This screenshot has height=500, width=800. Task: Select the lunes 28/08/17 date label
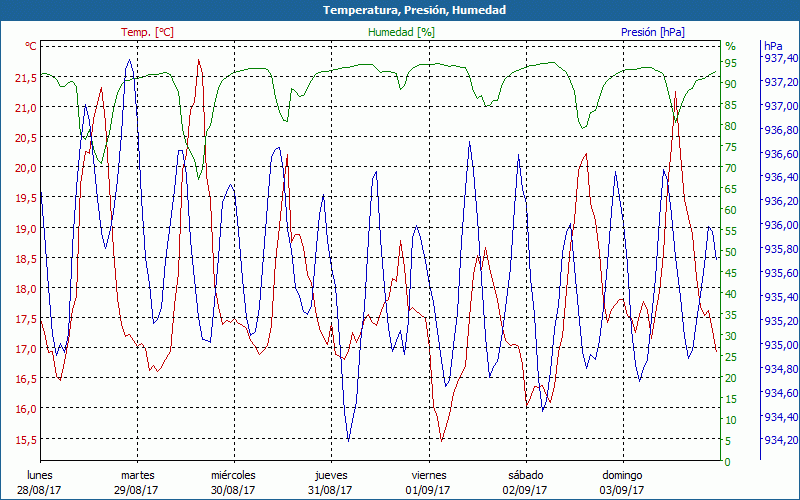pyautogui.click(x=40, y=482)
